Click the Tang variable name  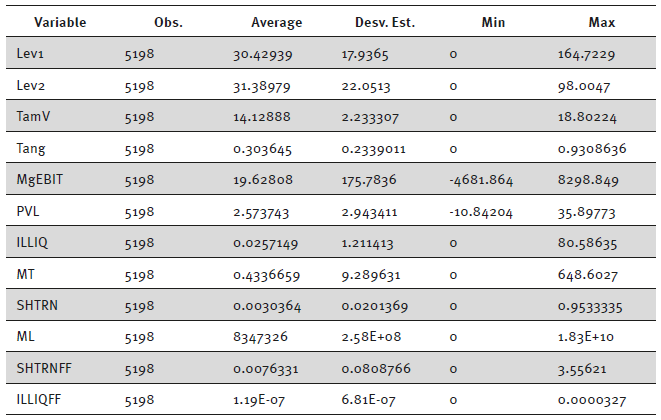[x=32, y=149]
